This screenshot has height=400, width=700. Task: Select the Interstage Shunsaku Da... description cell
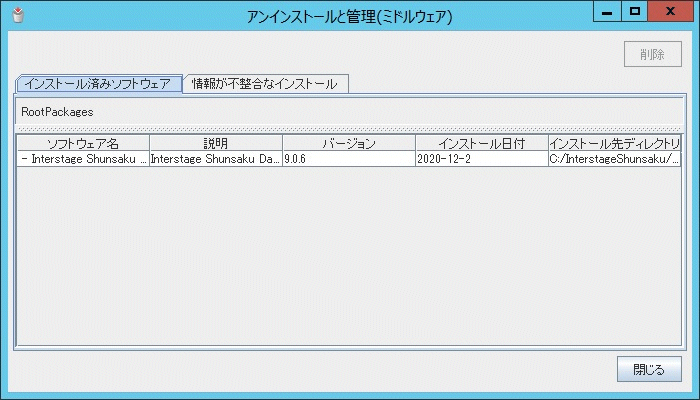pos(216,159)
